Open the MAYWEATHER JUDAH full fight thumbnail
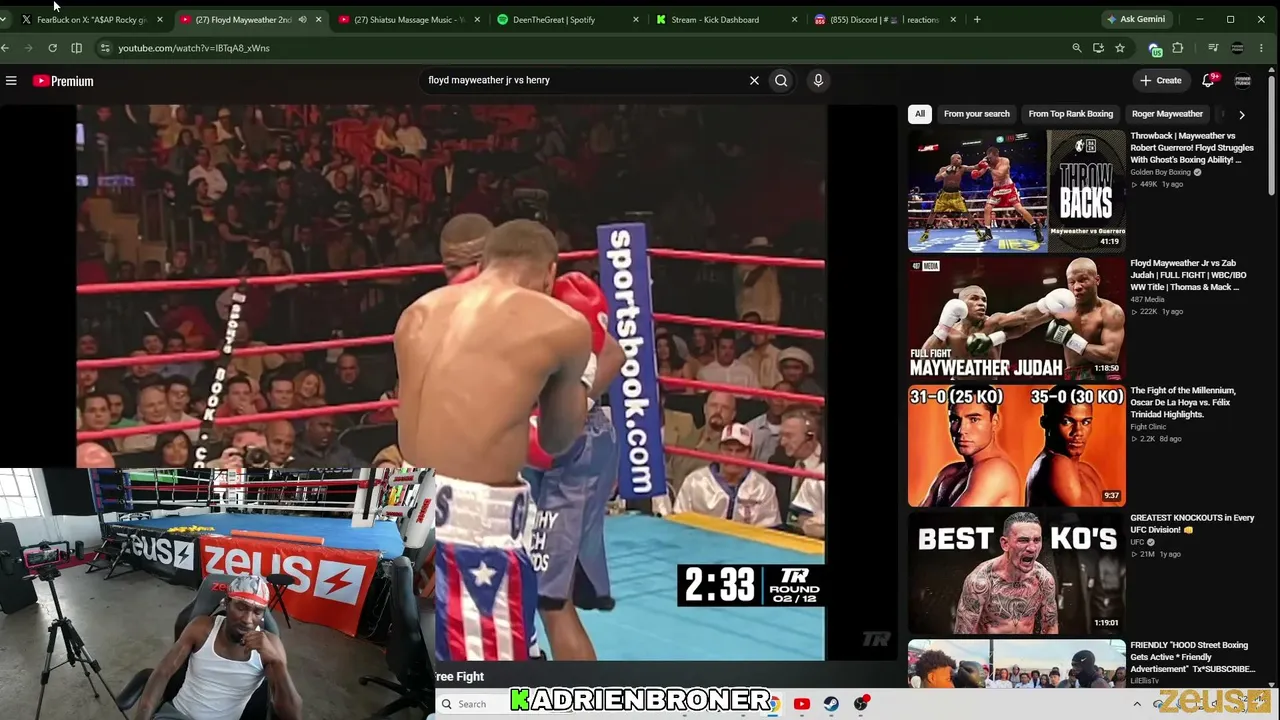The height and width of the screenshot is (720, 1280). (1016, 317)
